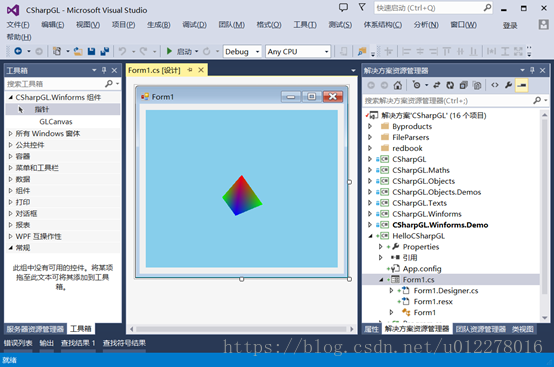Switch to the 团队资源管理器 tab
This screenshot has height=367, width=554.
[x=481, y=329]
